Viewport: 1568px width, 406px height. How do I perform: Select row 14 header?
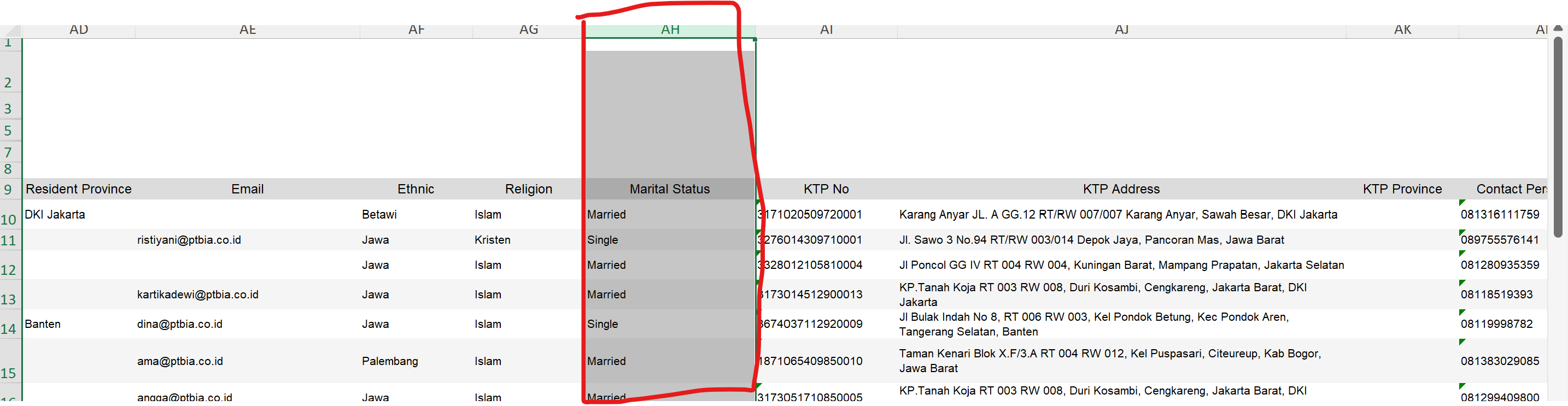click(10, 325)
